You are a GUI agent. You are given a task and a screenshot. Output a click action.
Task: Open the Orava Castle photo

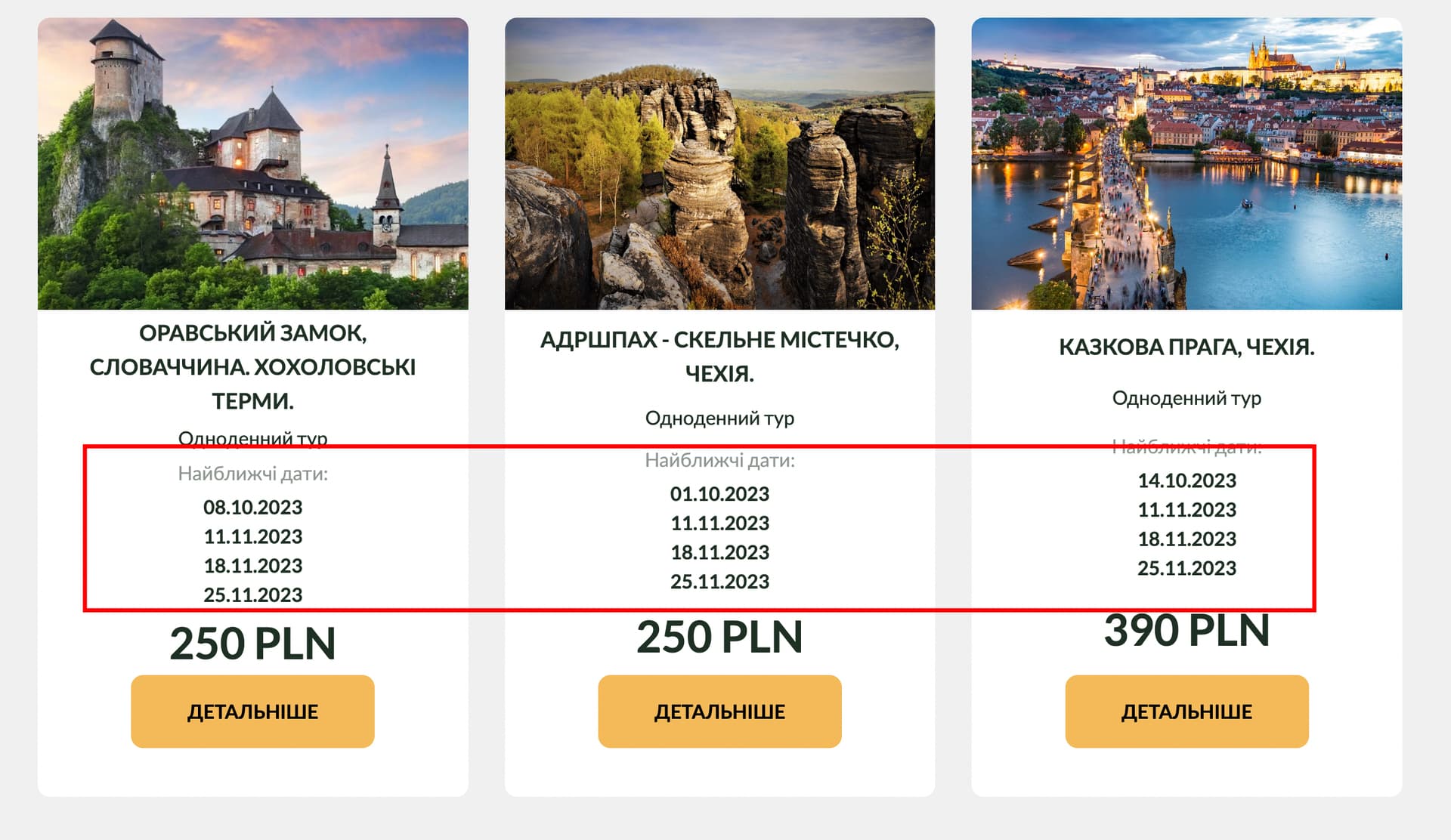pyautogui.click(x=253, y=163)
